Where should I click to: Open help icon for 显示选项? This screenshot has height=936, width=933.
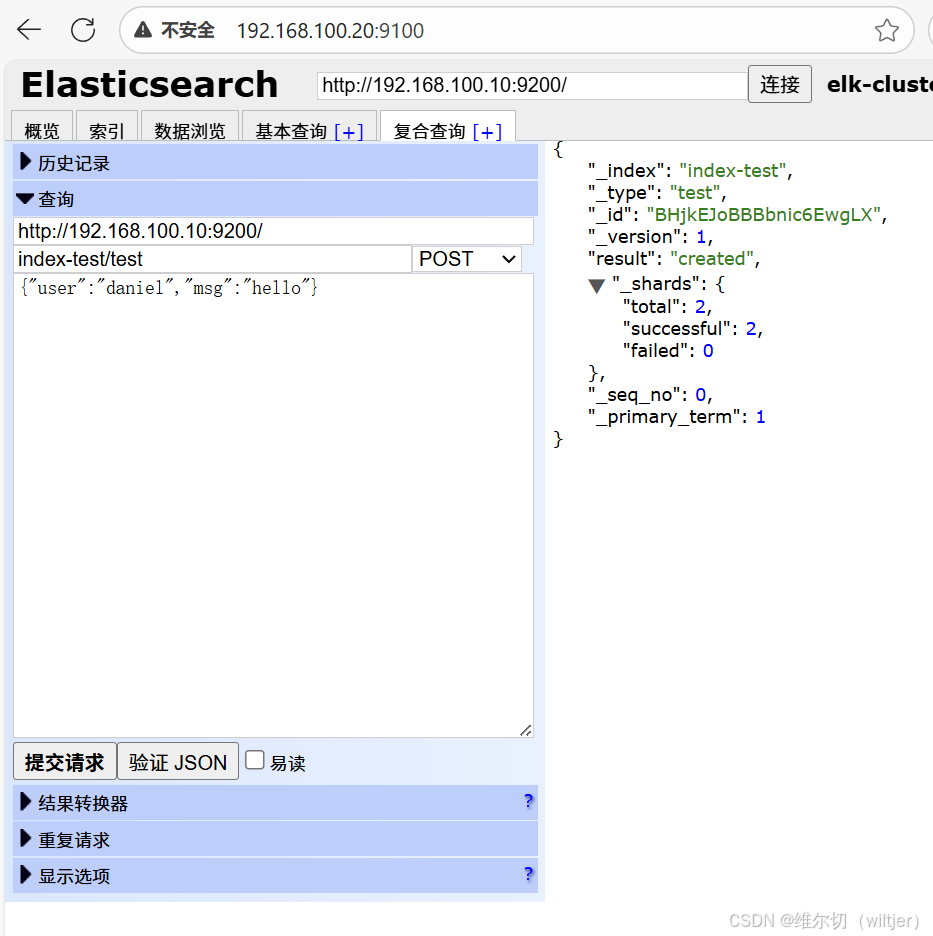(528, 874)
